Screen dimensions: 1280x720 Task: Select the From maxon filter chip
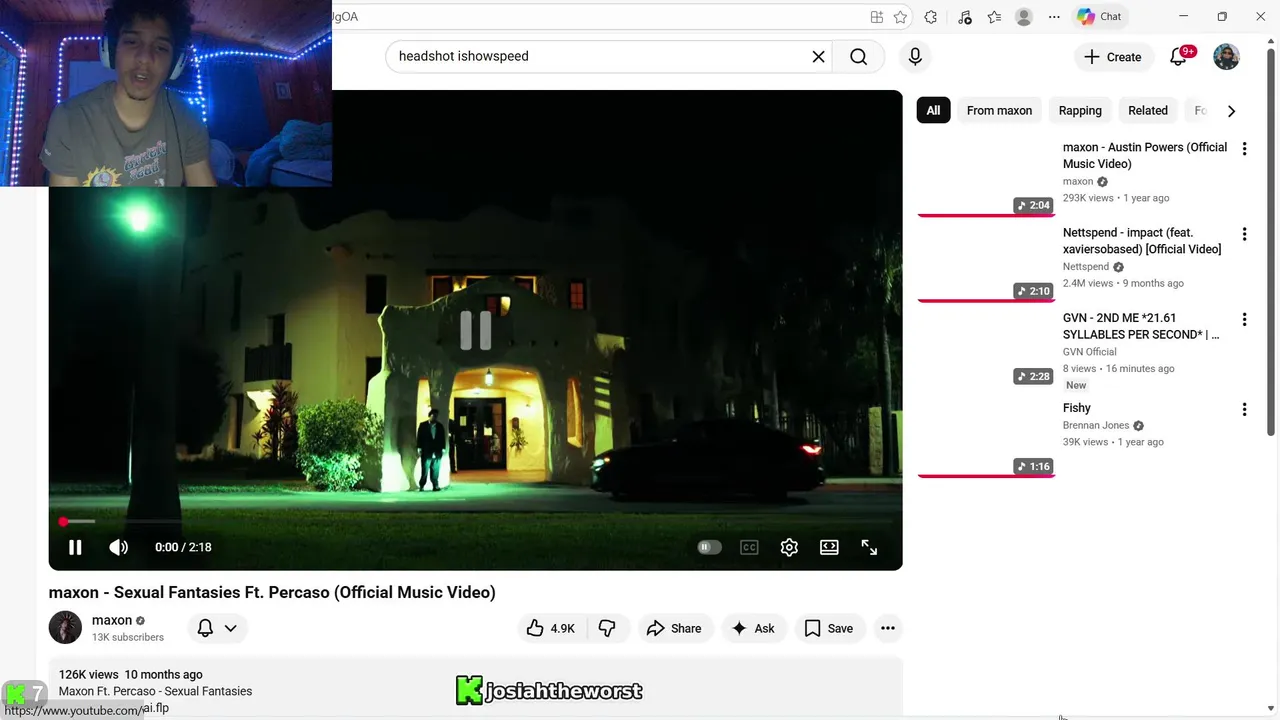tap(999, 110)
